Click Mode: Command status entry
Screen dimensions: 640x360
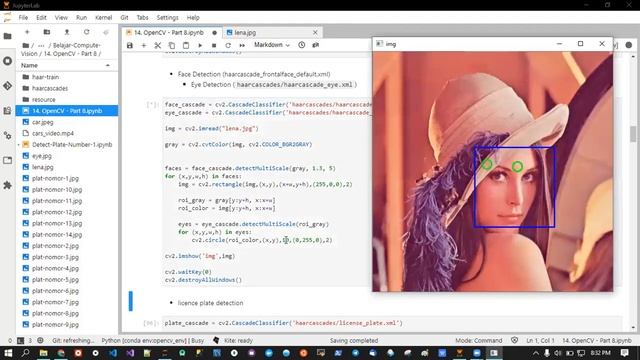click(478, 340)
